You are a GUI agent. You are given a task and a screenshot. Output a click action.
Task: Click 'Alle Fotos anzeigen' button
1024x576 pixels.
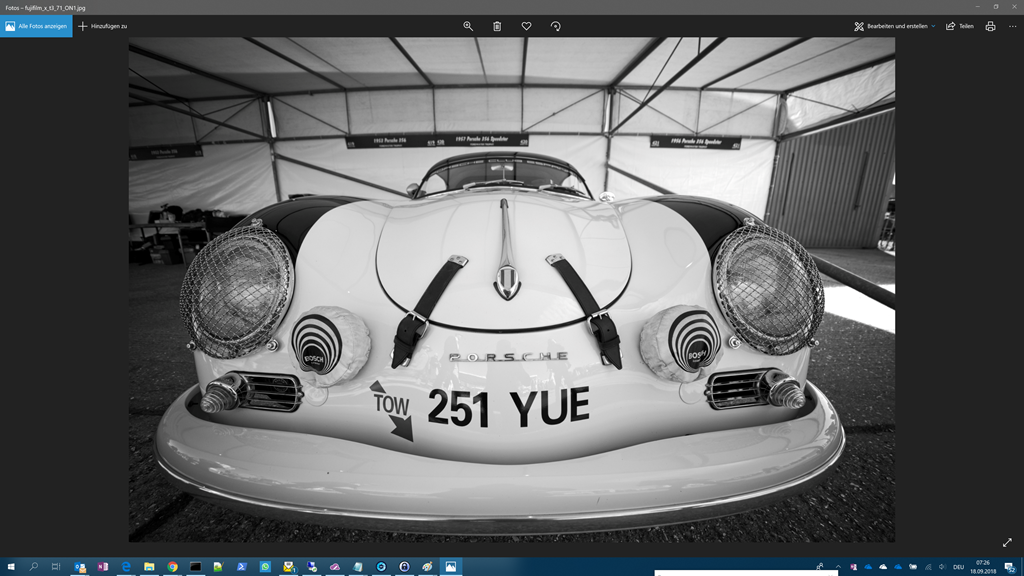point(36,26)
